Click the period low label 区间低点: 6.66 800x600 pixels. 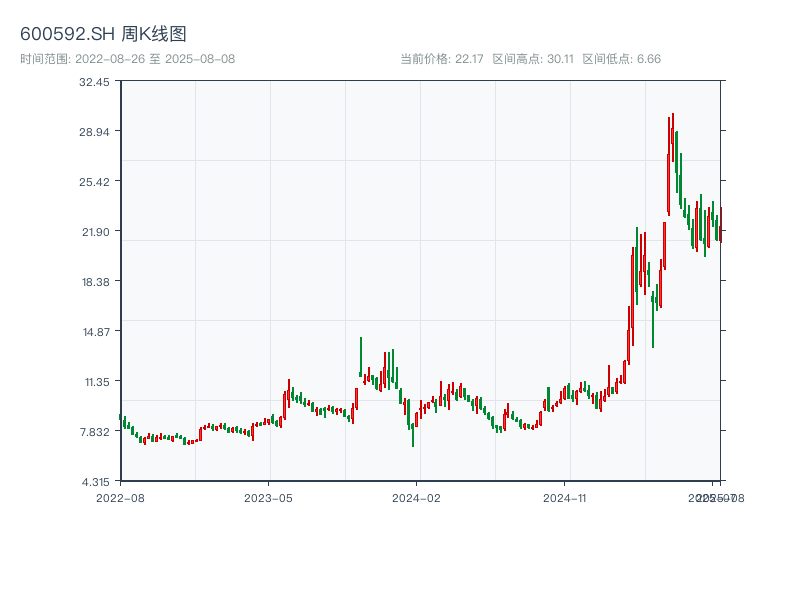pos(621,59)
